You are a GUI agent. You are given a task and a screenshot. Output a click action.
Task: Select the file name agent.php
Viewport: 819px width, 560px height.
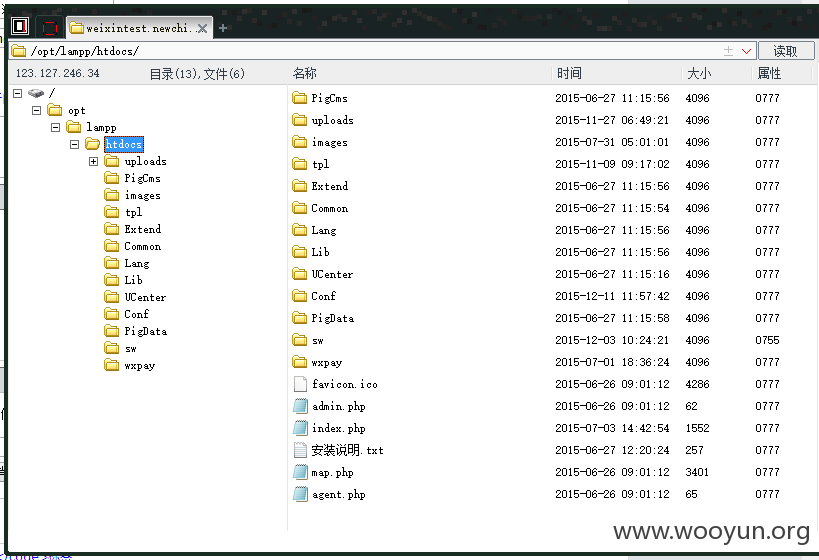click(338, 494)
